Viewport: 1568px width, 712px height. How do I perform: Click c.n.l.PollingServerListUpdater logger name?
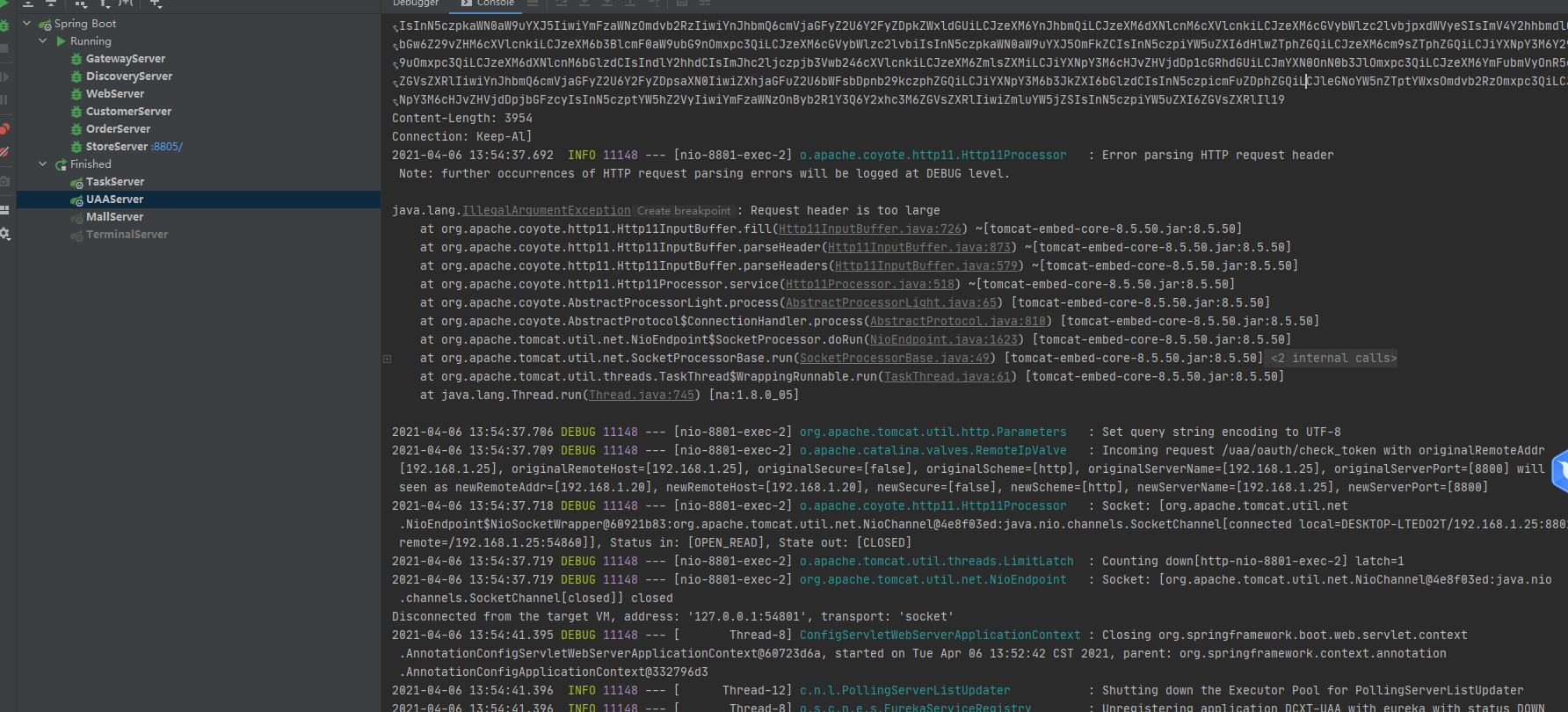[905, 691]
